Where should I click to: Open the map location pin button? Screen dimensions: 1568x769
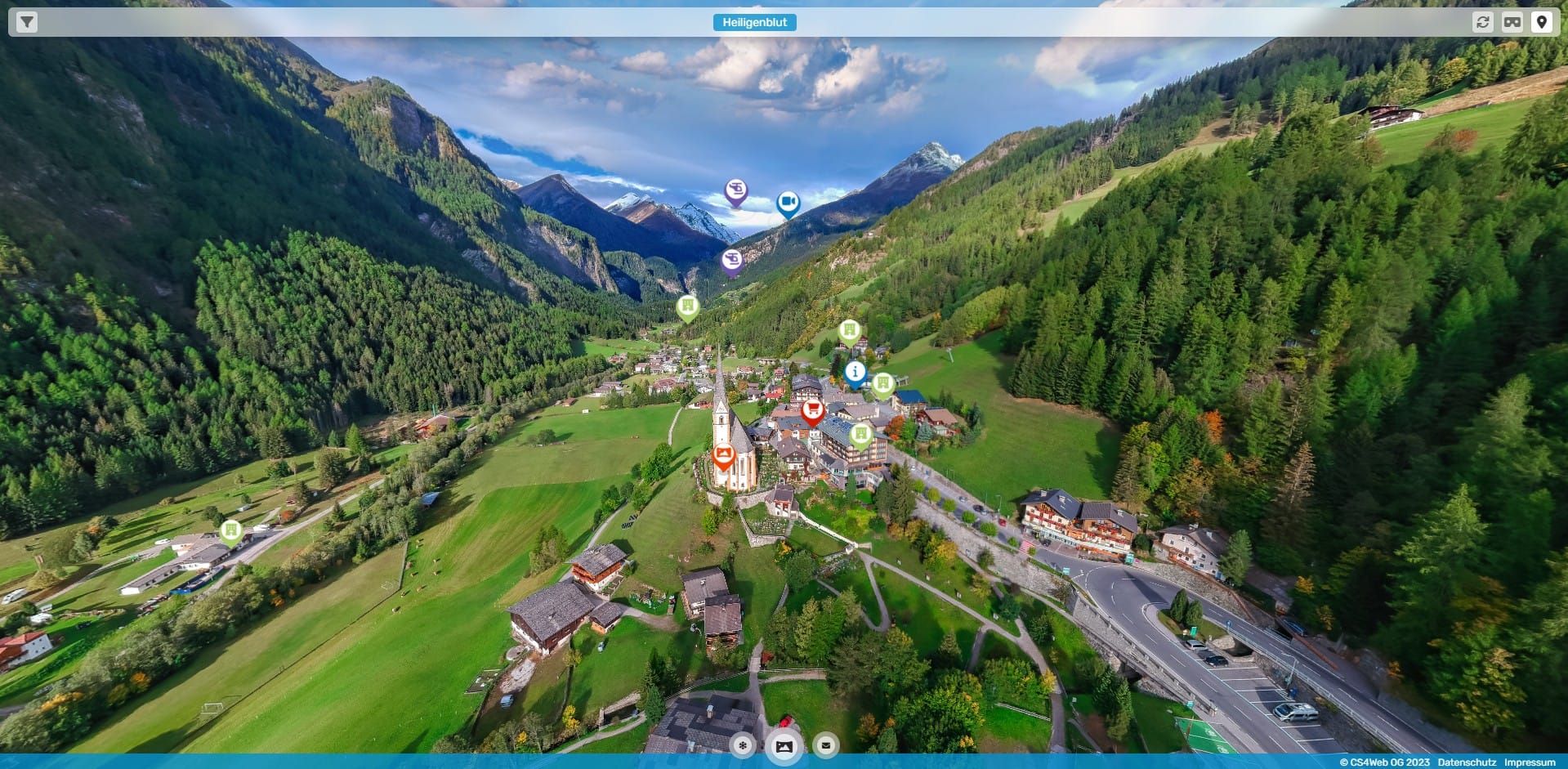point(1542,22)
